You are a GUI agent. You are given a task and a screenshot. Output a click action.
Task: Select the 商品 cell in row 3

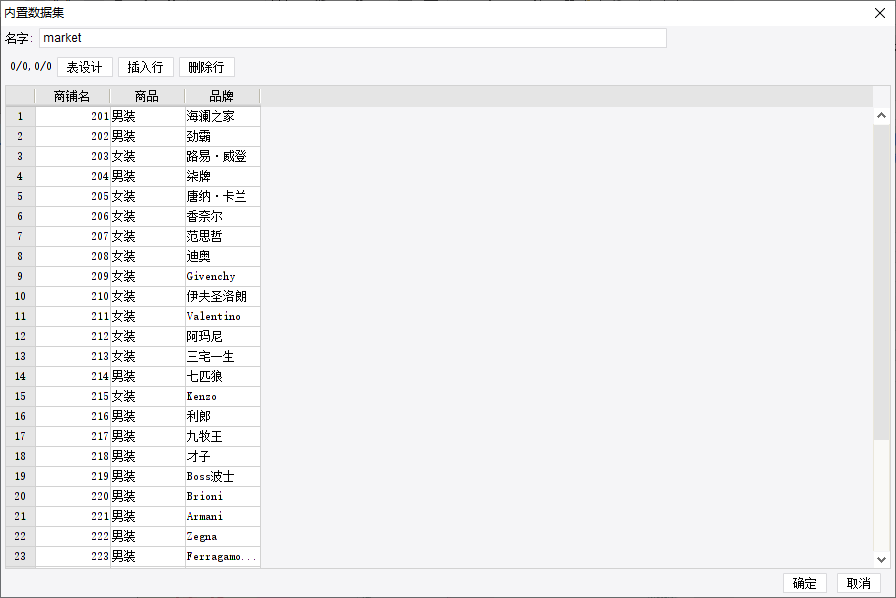(x=147, y=157)
